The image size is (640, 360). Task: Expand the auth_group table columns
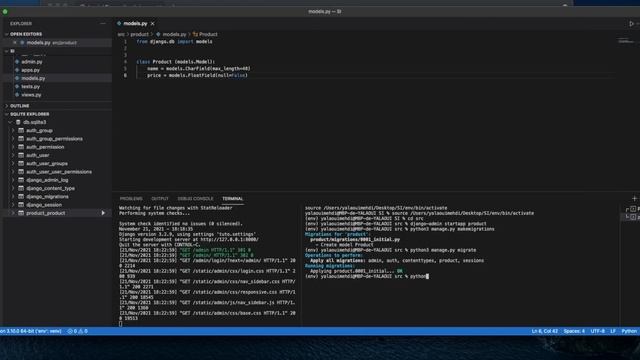(13, 130)
